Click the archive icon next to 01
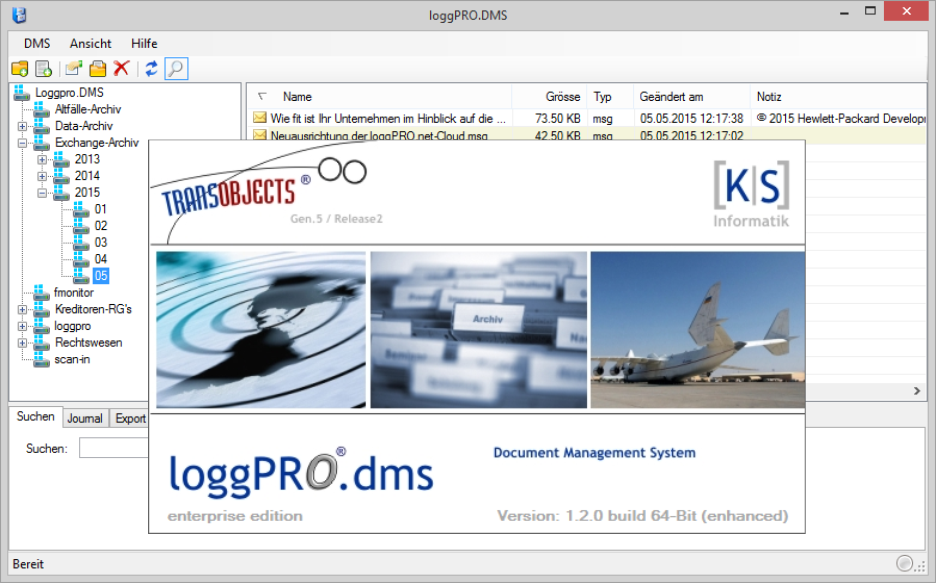This screenshot has width=936, height=583. (x=81, y=209)
